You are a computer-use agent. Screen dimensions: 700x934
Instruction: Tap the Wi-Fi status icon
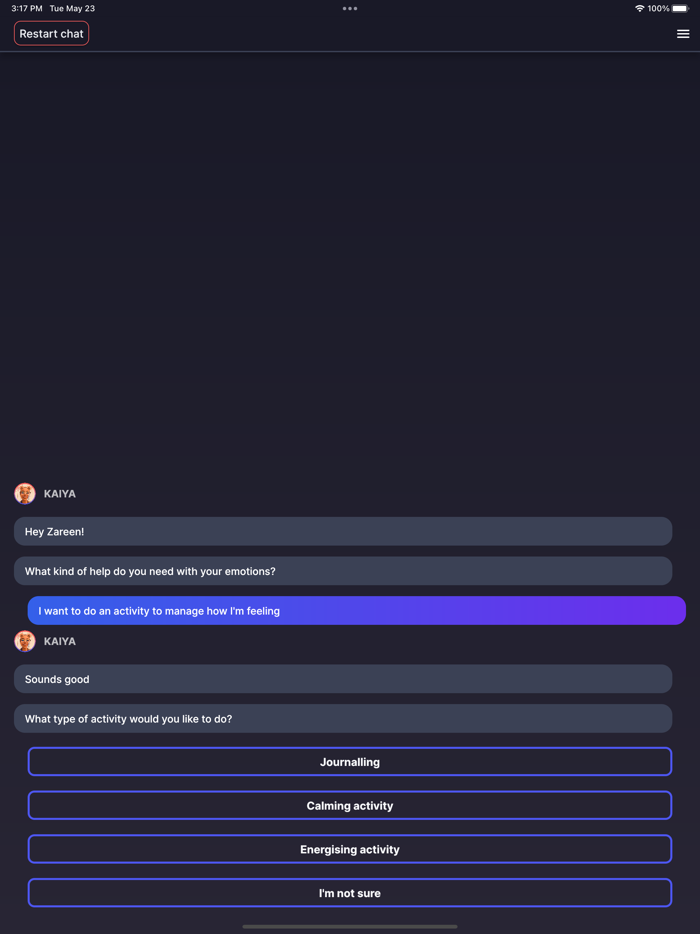point(639,9)
